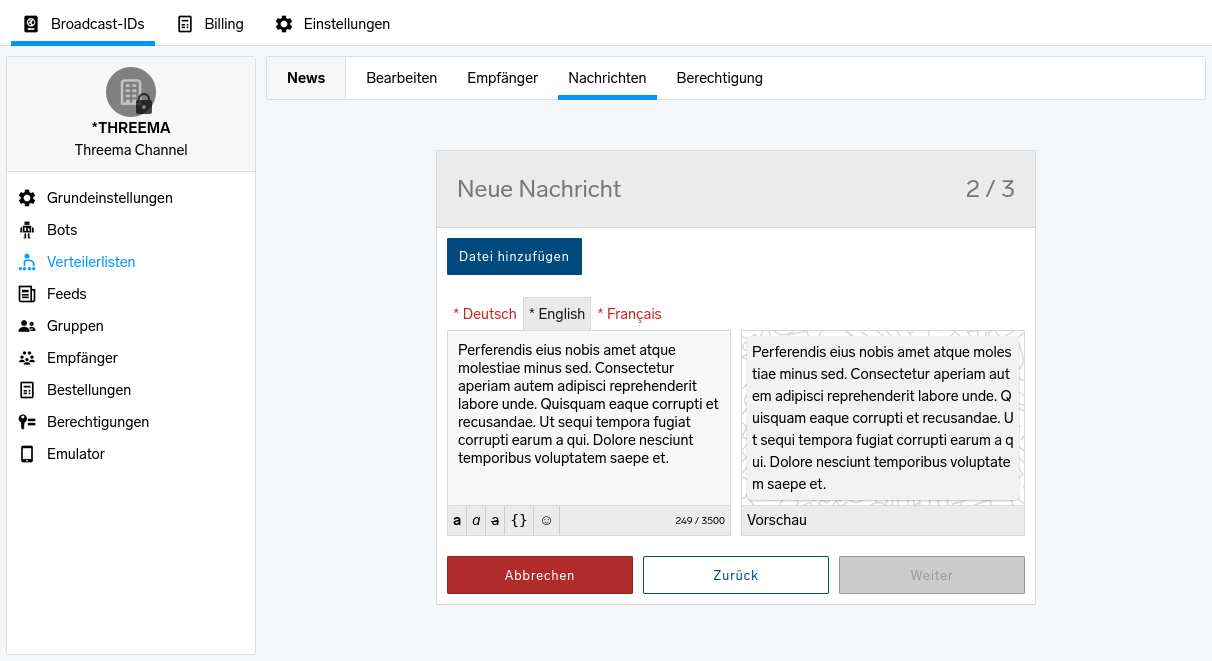Click the Grundeinstellungen gear icon
1212x661 pixels.
(x=27, y=198)
